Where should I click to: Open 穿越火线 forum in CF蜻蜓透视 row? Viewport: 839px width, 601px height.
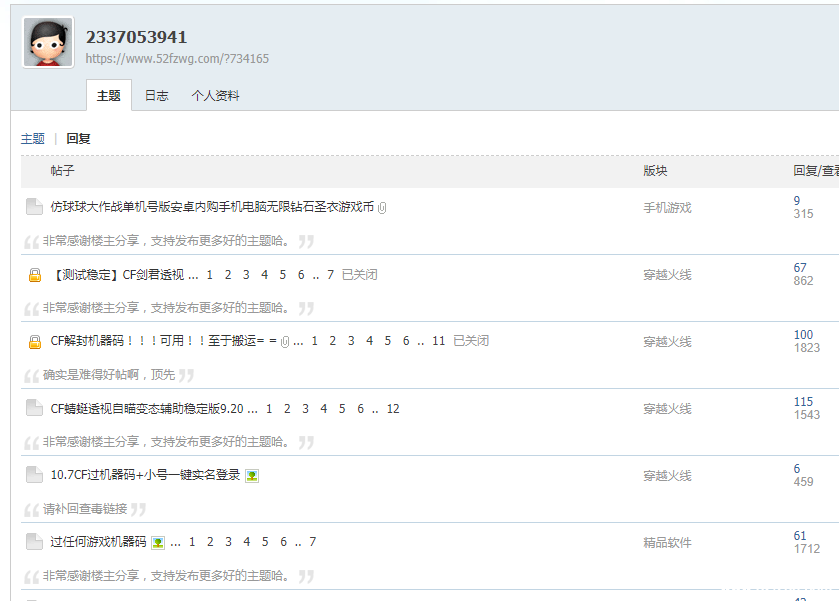coord(667,408)
